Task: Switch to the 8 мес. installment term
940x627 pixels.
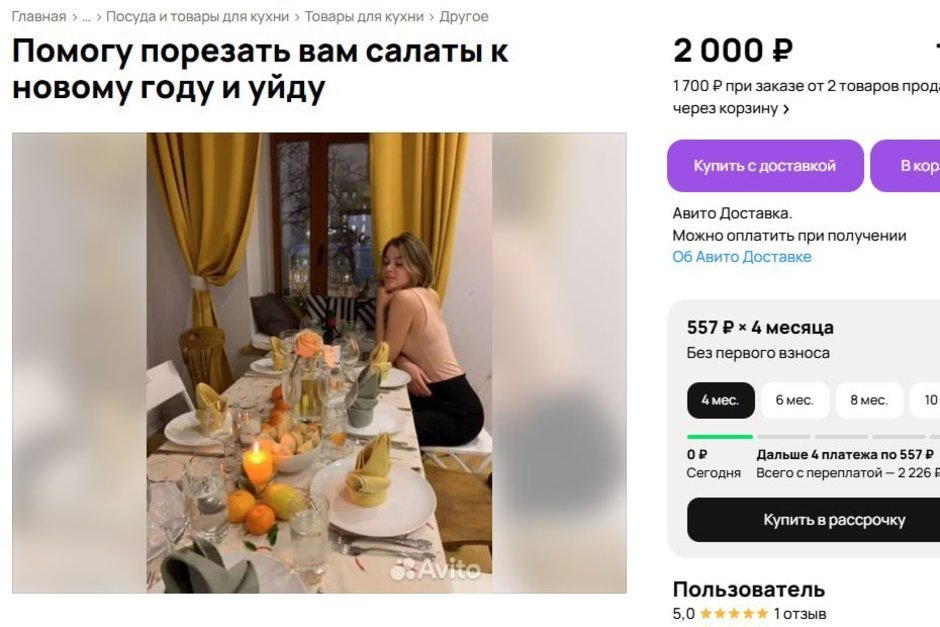Action: pos(869,400)
